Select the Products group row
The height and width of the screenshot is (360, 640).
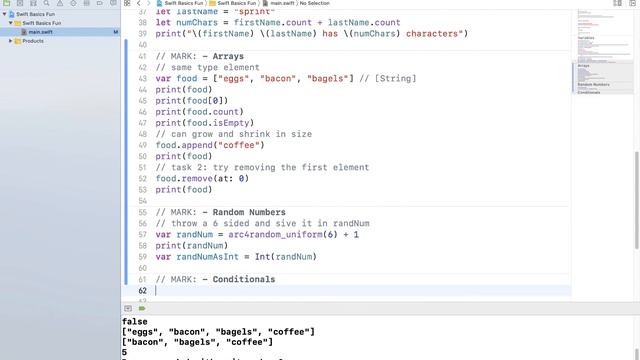[x=60, y=41]
